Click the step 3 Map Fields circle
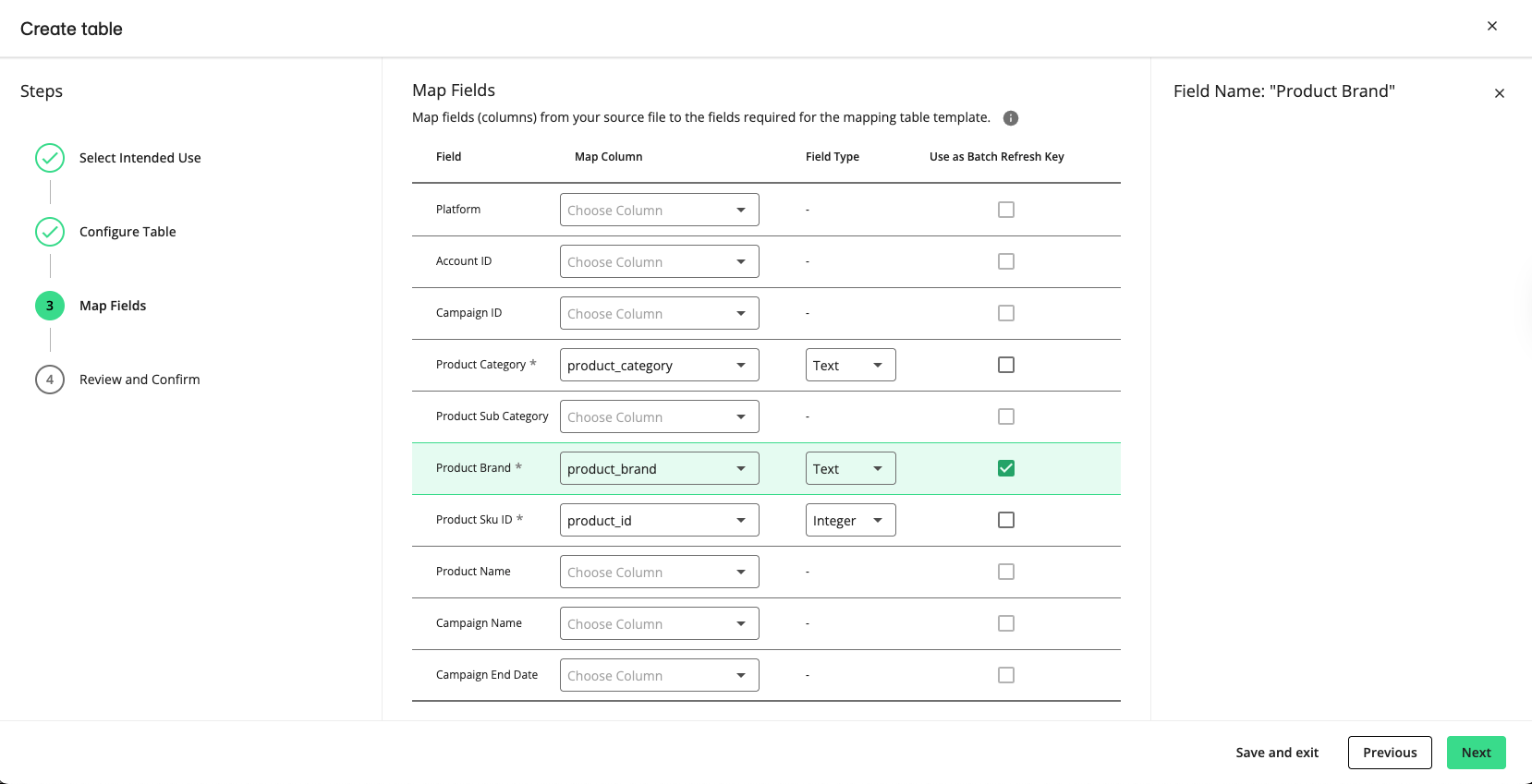Viewport: 1532px width, 784px height. pos(50,306)
